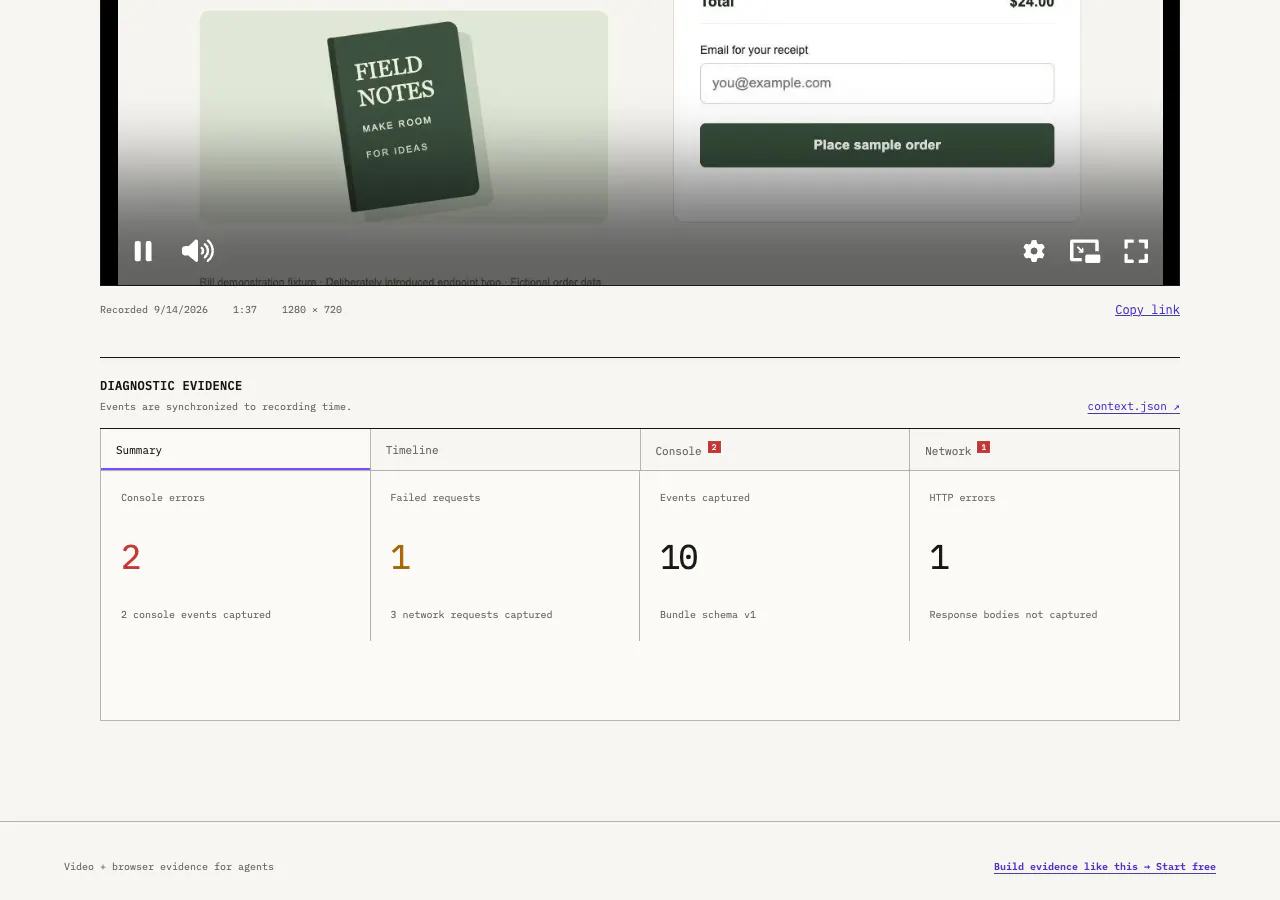Select "Video + browser evidence for agents" text
The image size is (1280, 900).
(x=169, y=867)
